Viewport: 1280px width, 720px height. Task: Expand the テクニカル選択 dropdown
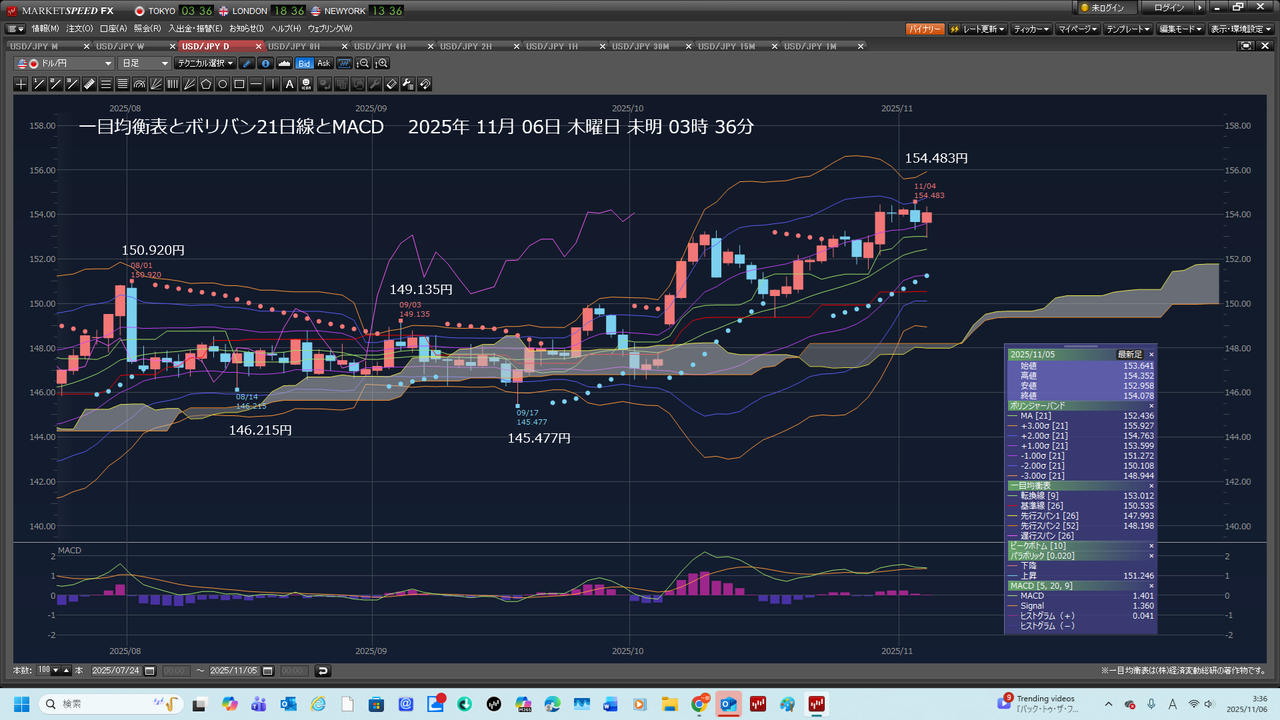(x=206, y=63)
